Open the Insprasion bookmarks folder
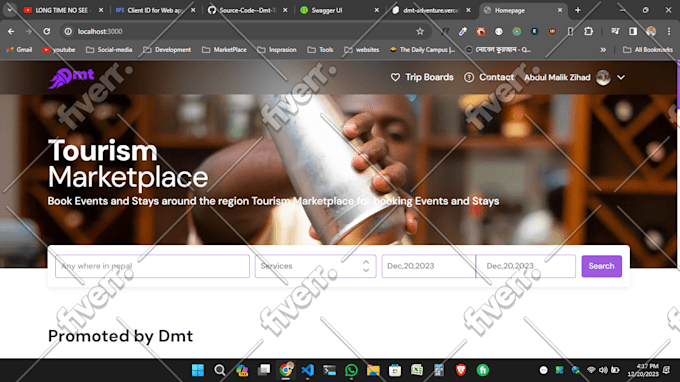 [x=277, y=50]
